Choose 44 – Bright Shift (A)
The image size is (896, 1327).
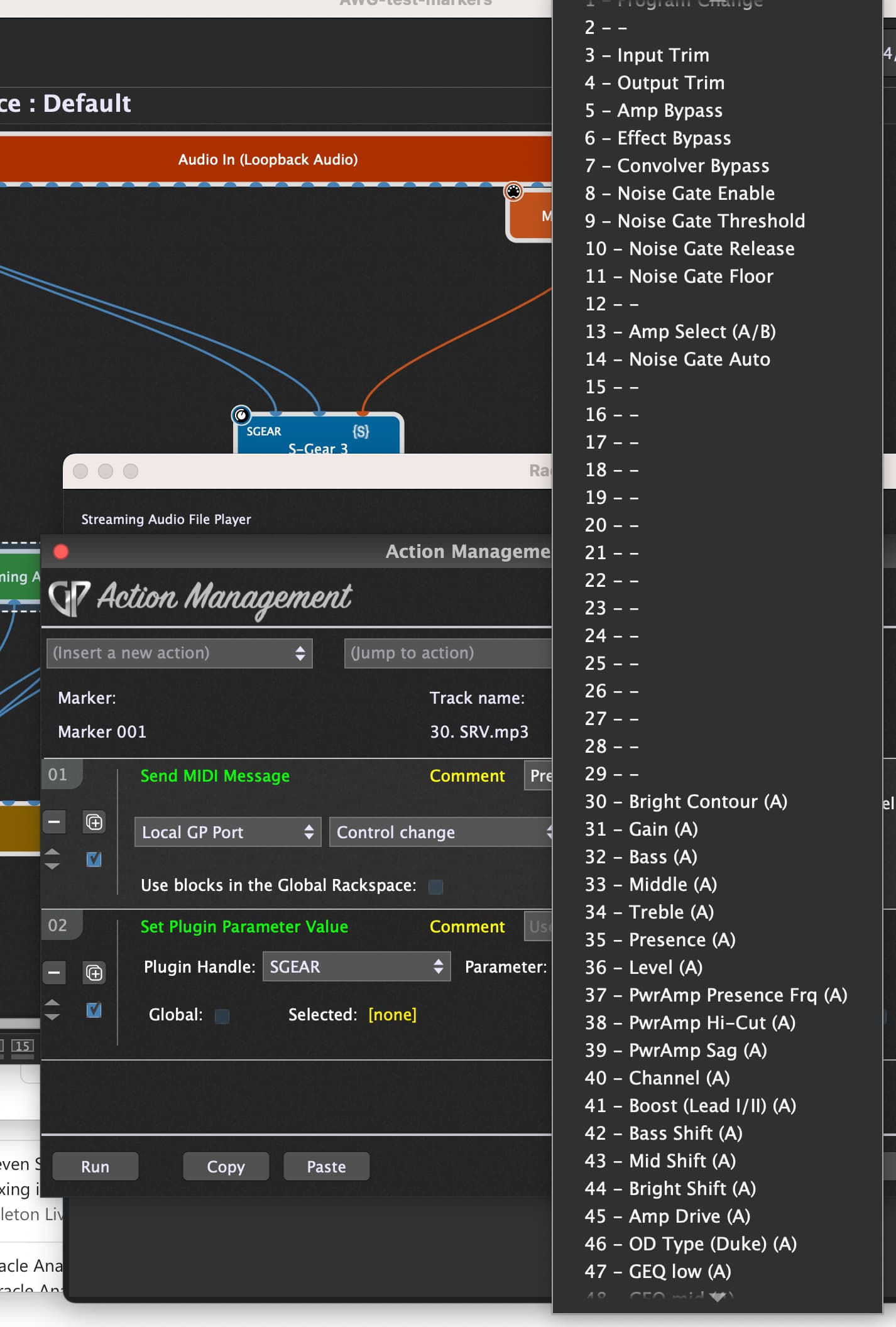point(718,1188)
